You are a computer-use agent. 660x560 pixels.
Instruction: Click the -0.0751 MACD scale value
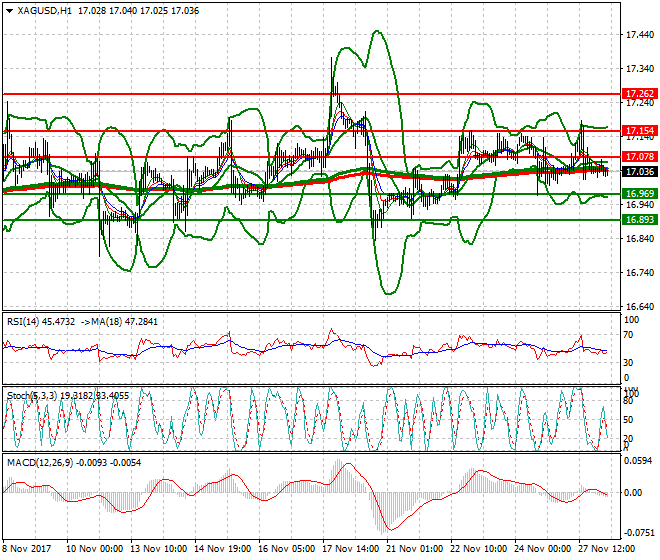[639, 532]
